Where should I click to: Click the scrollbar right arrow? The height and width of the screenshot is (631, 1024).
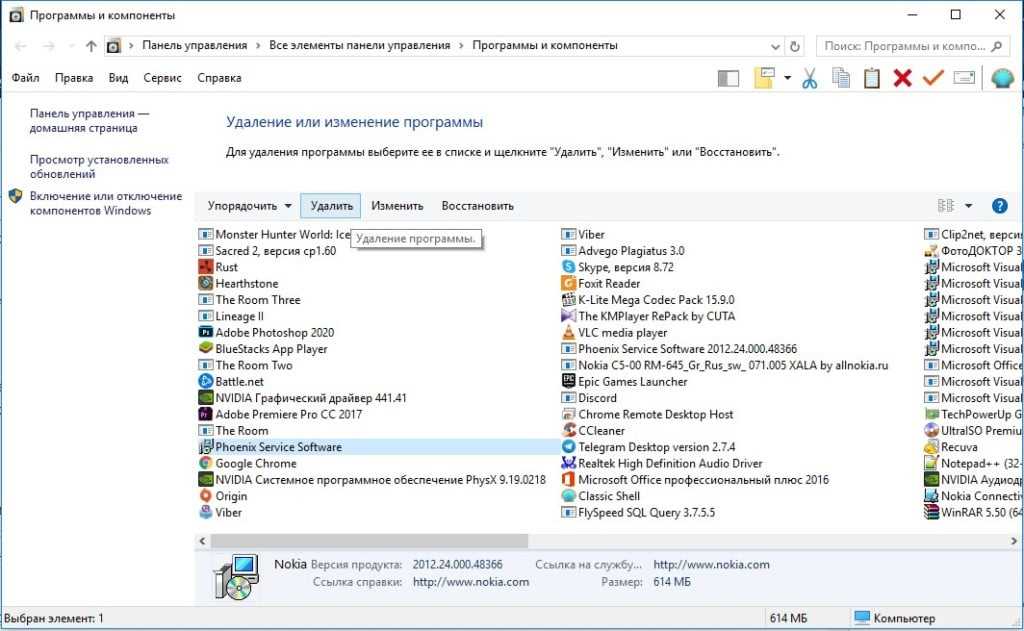tap(1014, 541)
